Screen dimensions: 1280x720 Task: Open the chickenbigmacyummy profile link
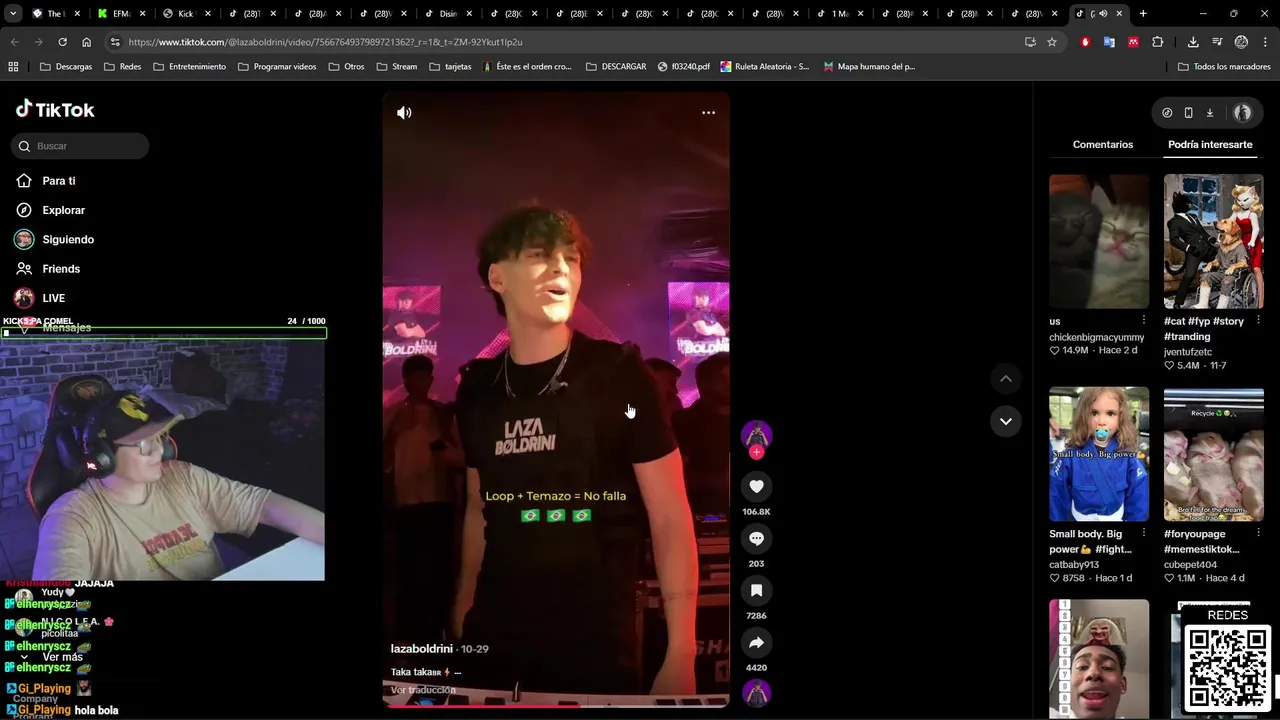1096,337
